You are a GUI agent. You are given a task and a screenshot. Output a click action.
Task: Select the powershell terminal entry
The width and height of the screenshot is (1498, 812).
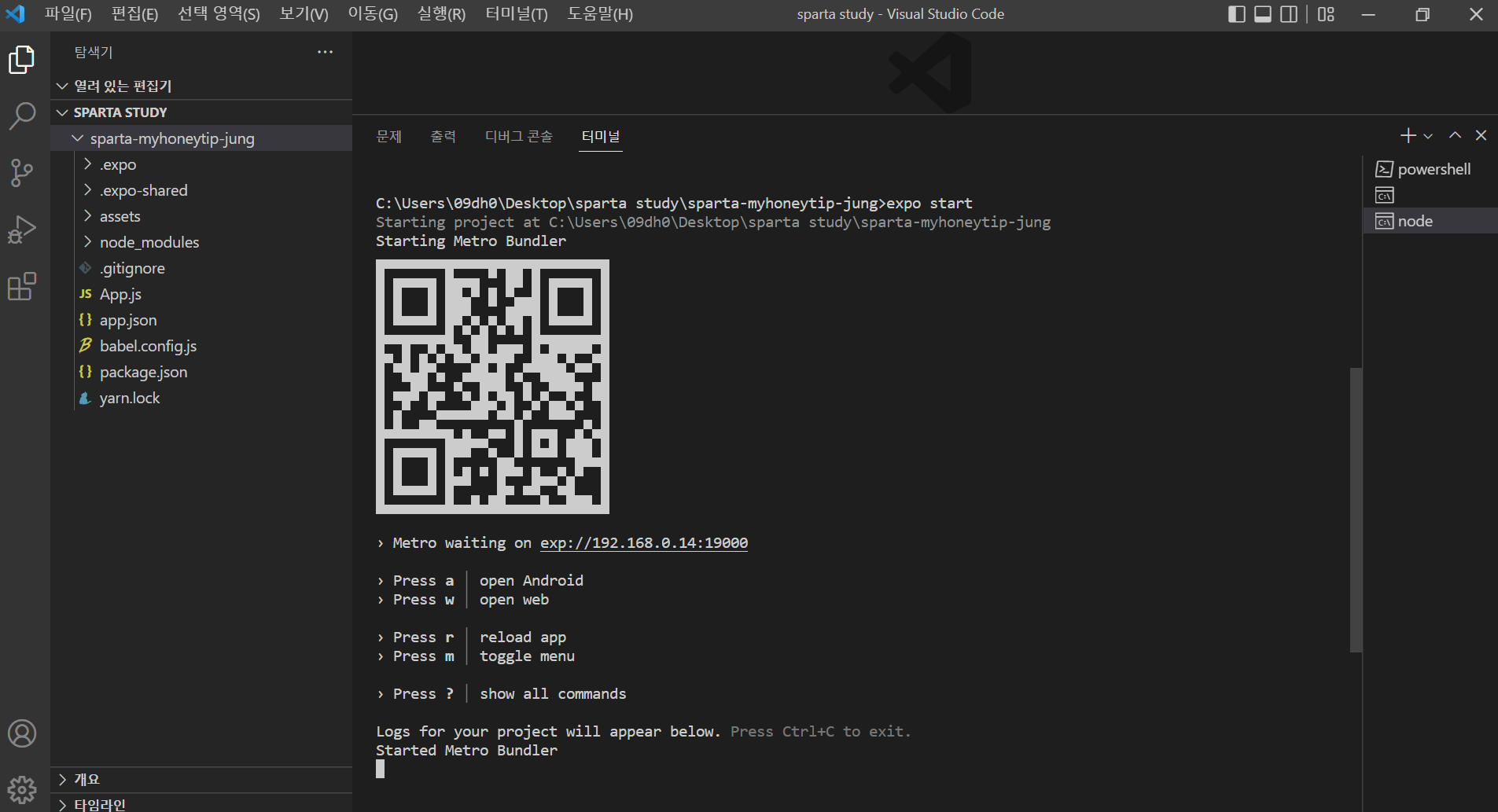(x=1430, y=169)
